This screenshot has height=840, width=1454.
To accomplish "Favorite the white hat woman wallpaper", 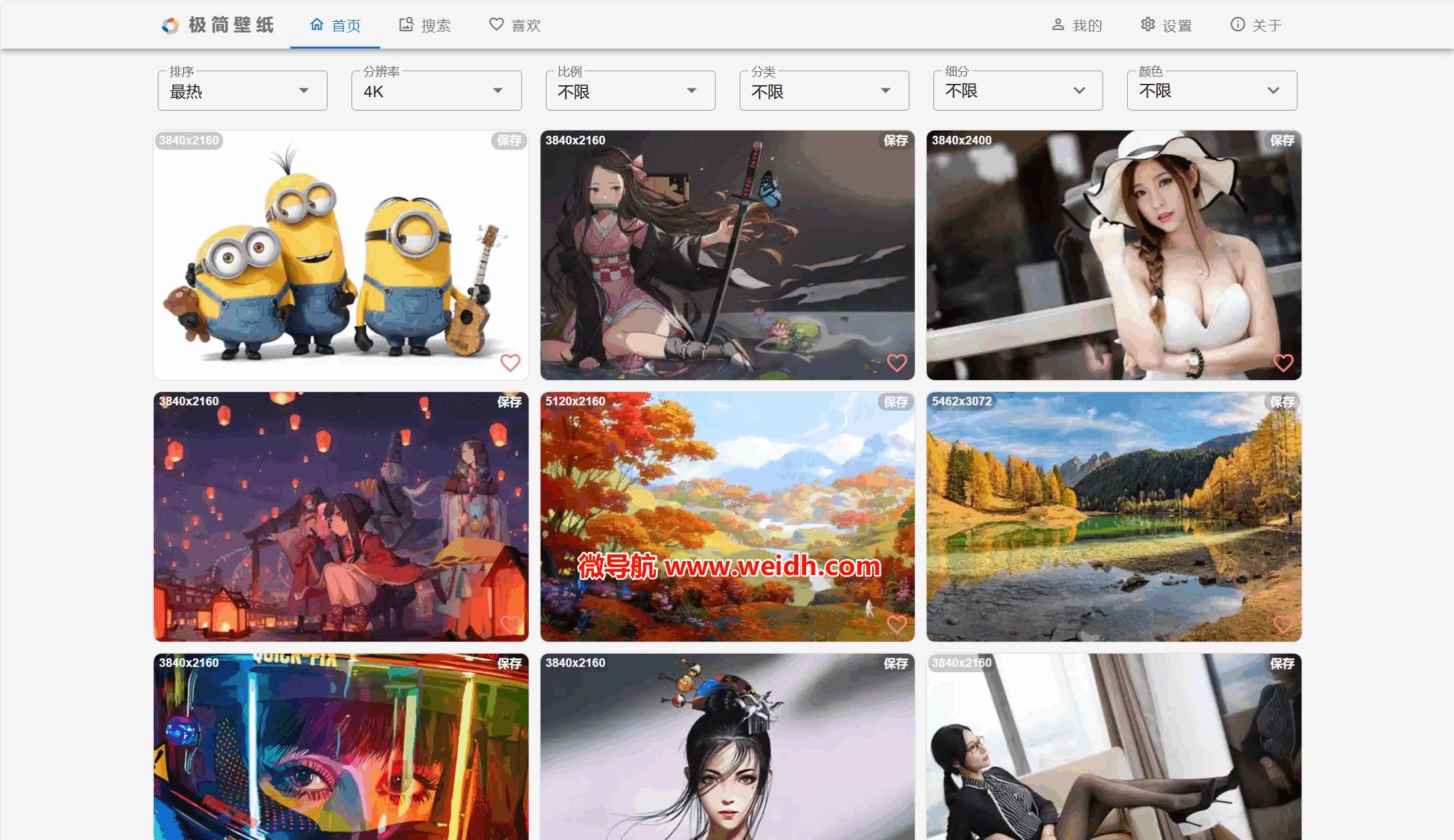I will pos(1284,363).
